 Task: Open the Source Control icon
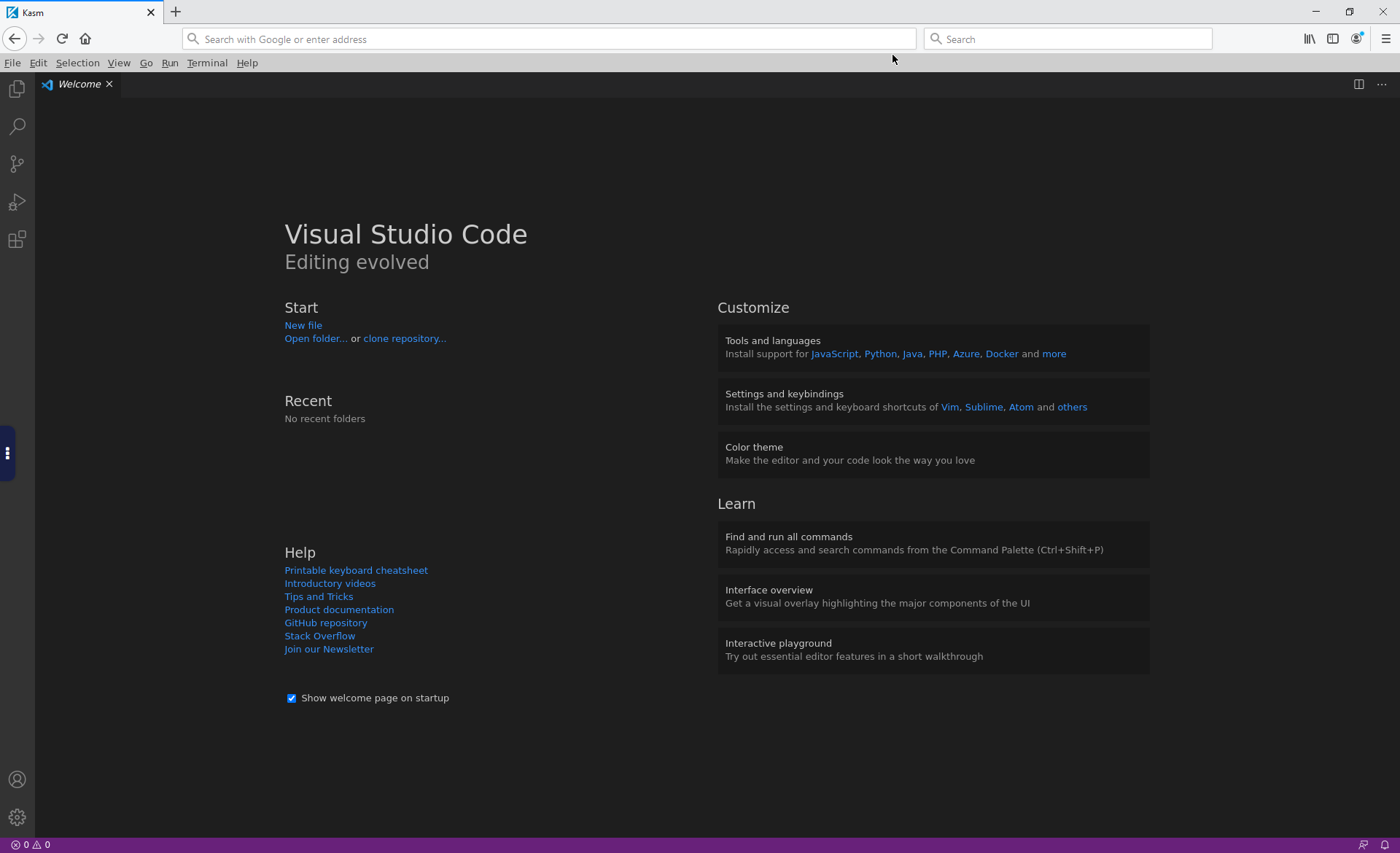(x=17, y=163)
